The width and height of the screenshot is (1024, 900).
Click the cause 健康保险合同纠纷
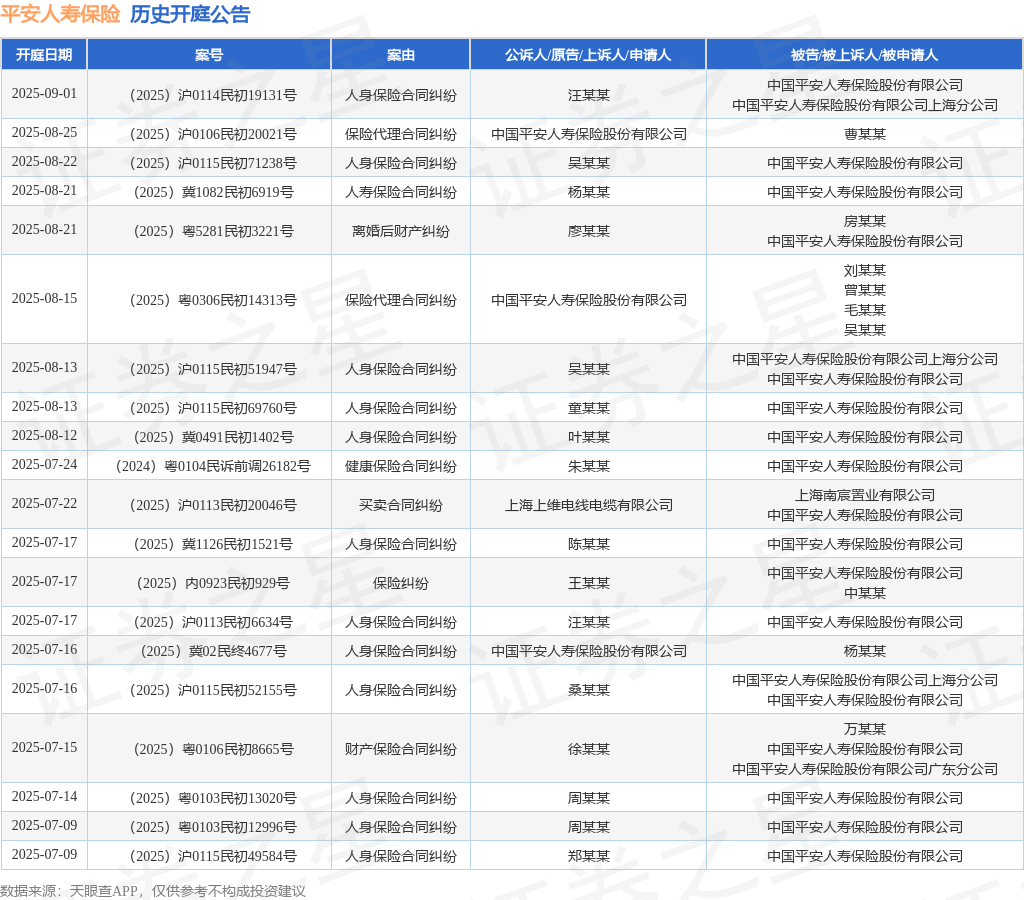[400, 466]
